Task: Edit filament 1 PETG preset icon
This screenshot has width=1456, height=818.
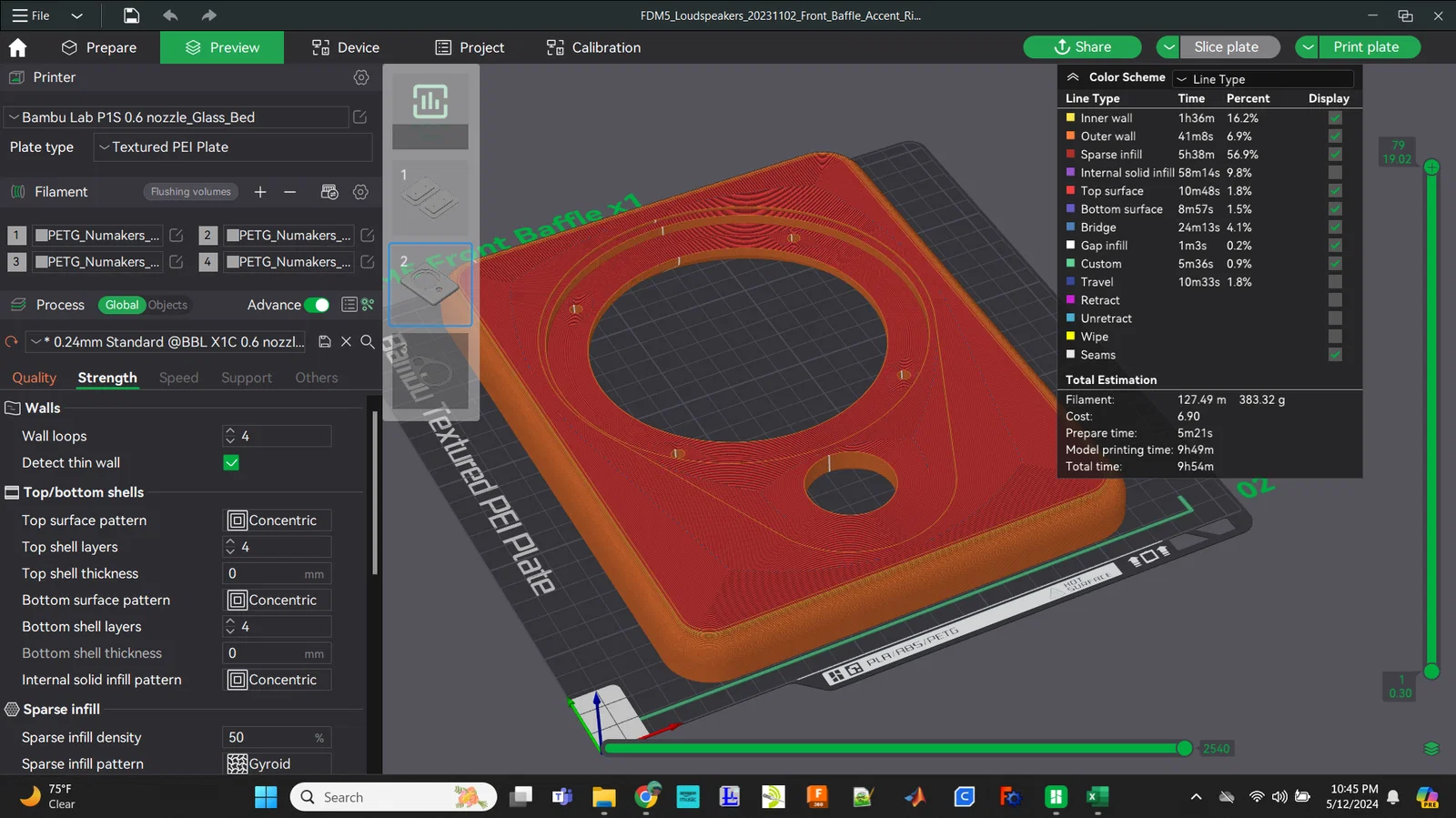Action: (177, 236)
